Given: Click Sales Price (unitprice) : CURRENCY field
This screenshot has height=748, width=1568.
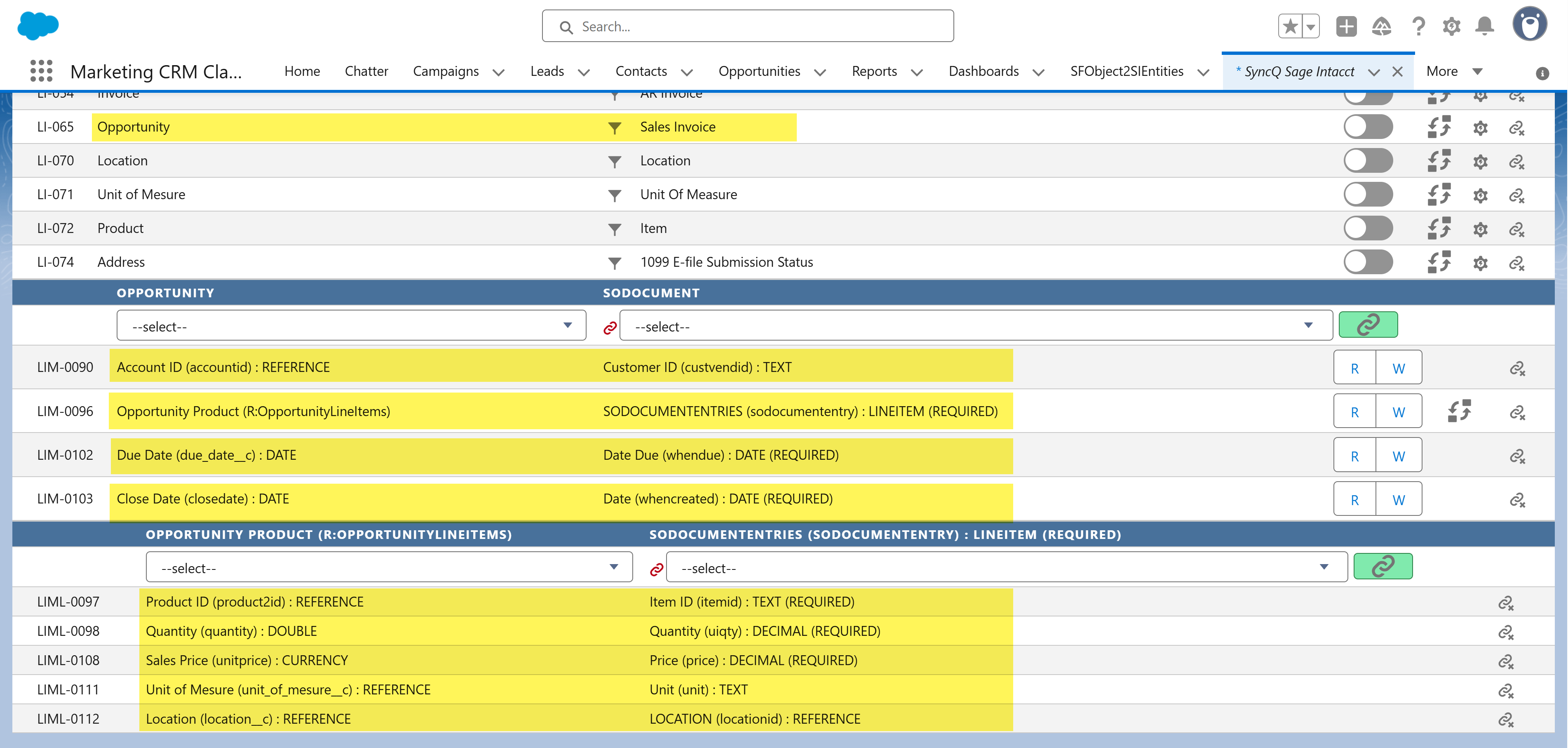Looking at the screenshot, I should [246, 660].
